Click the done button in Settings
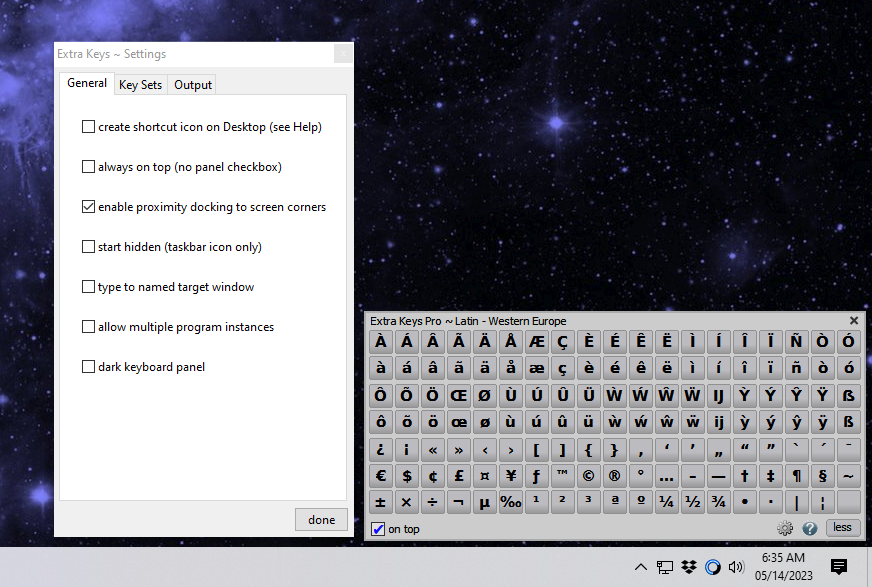The height and width of the screenshot is (587, 872). pos(321,520)
